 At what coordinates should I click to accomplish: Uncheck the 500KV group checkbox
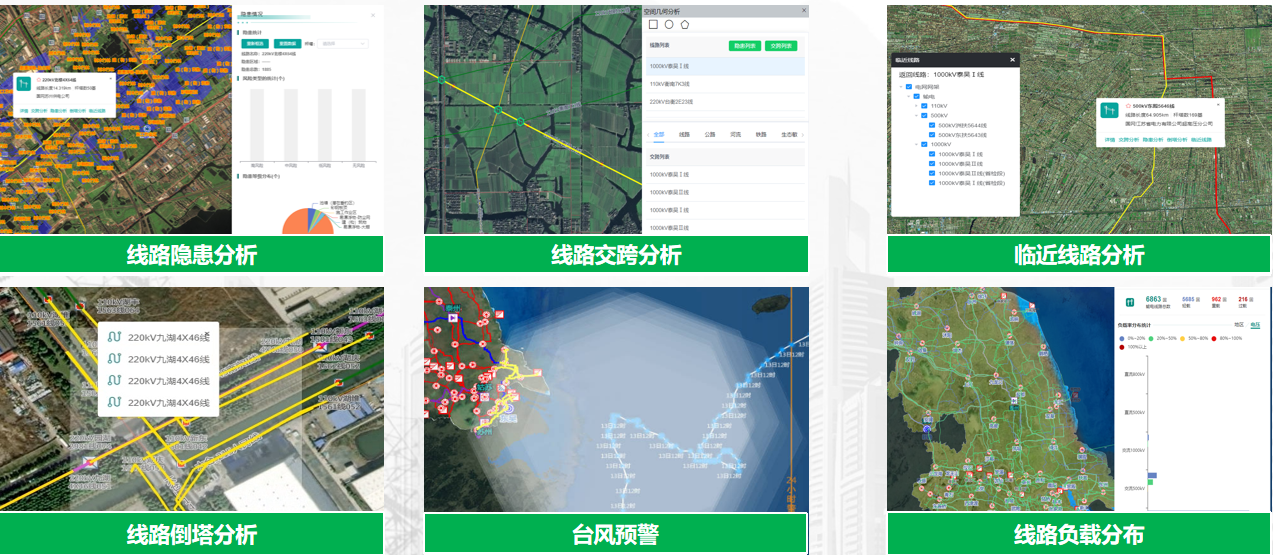tap(924, 116)
